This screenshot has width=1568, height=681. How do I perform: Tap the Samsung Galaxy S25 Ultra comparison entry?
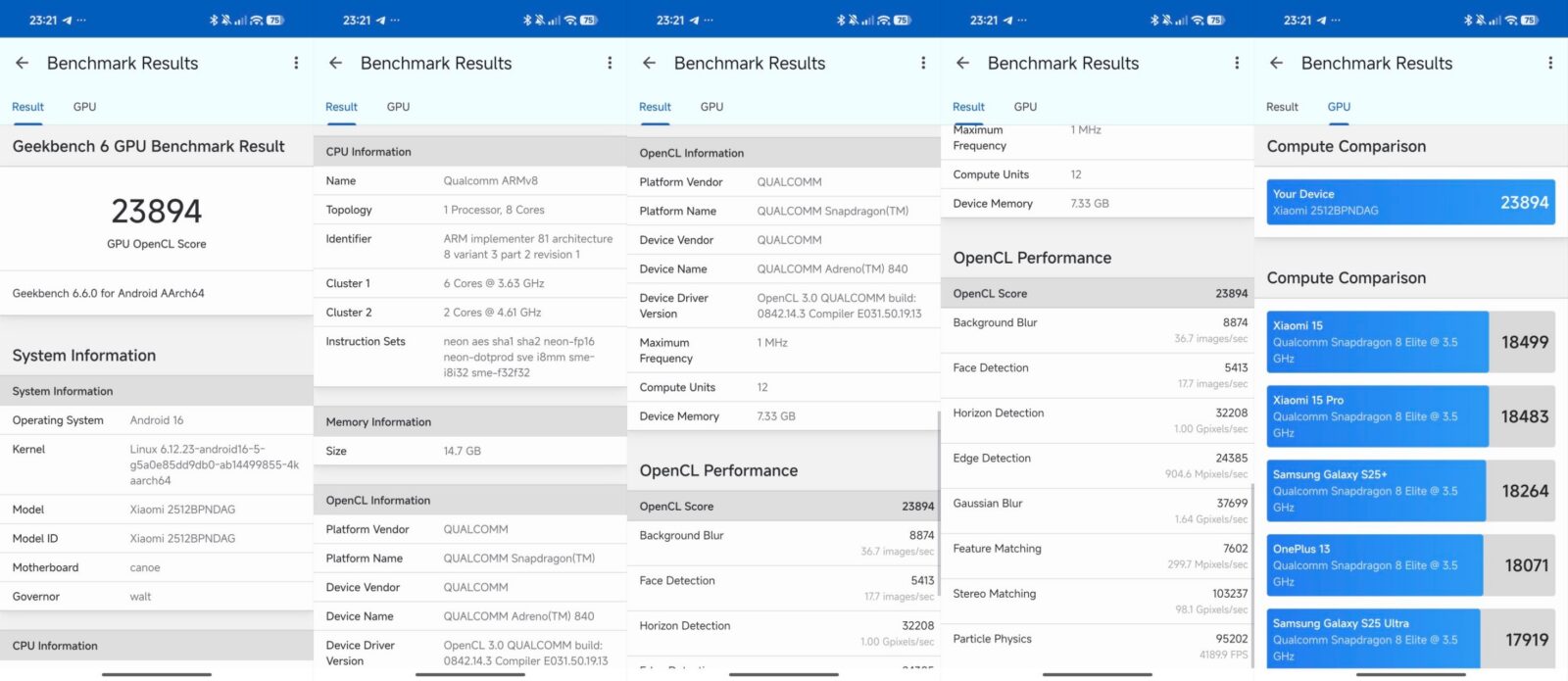[x=1410, y=640]
